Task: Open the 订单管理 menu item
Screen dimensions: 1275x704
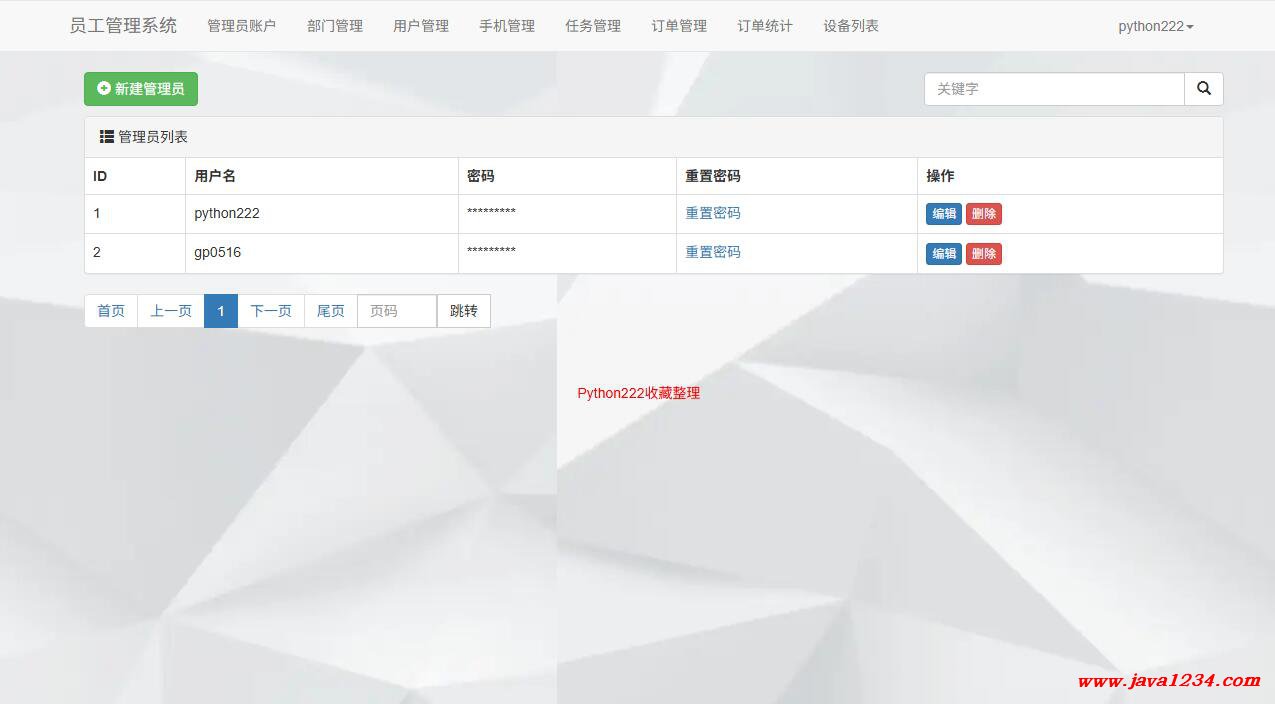Action: 679,26
